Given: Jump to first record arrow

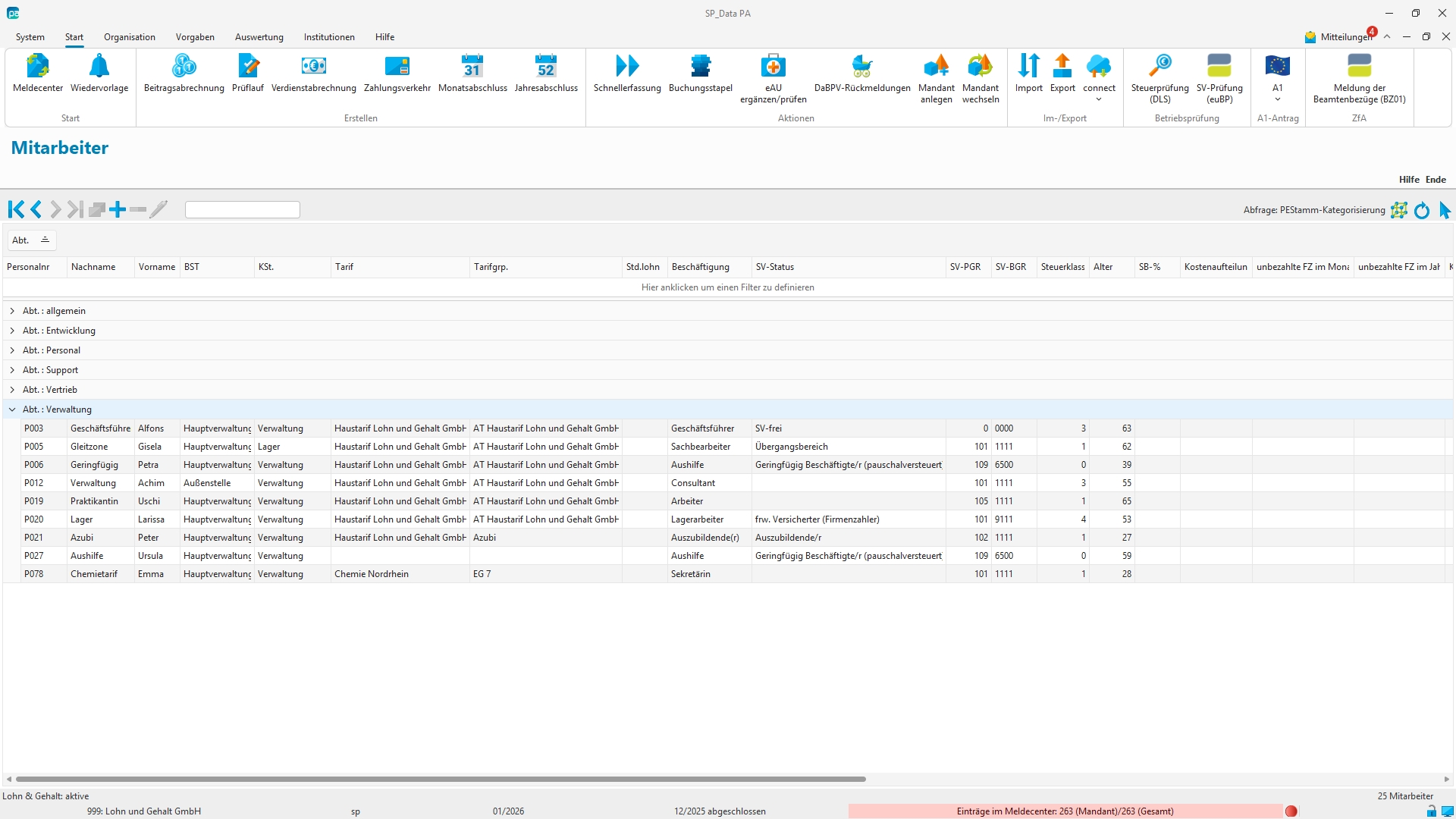Looking at the screenshot, I should pyautogui.click(x=16, y=210).
